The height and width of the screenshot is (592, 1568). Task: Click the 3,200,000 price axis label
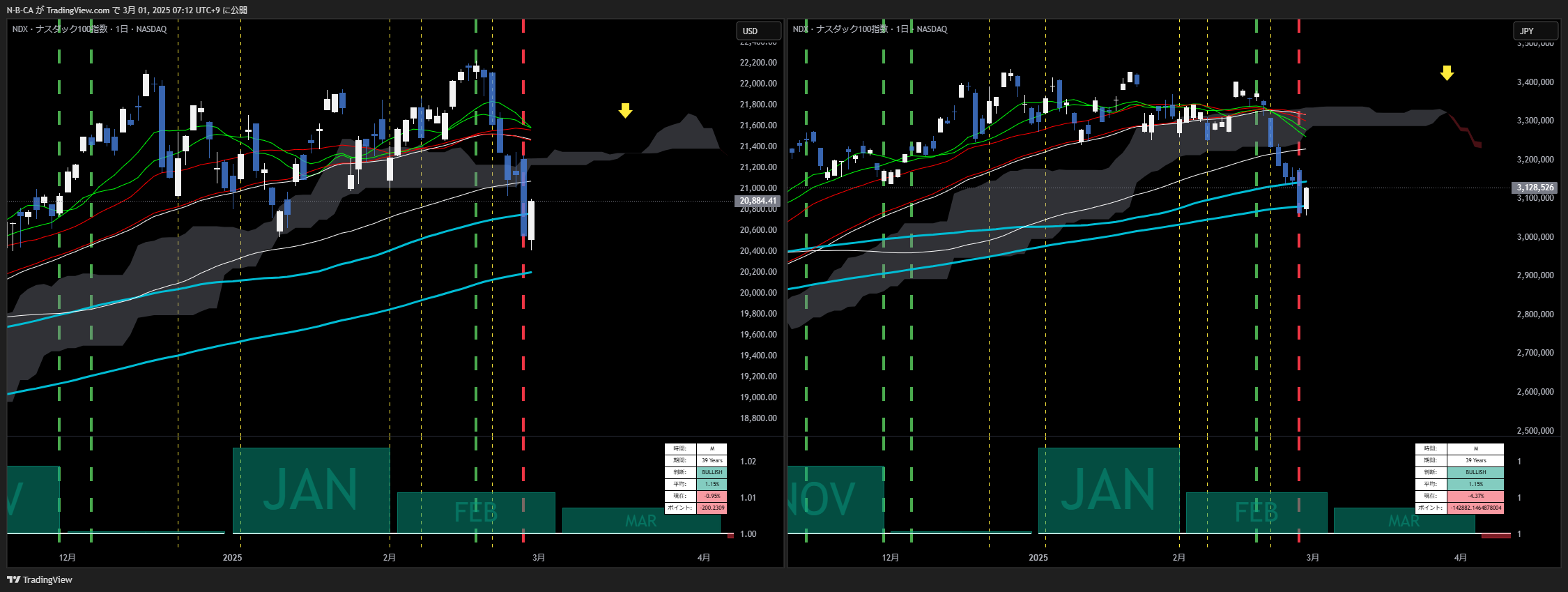pyautogui.click(x=1535, y=160)
